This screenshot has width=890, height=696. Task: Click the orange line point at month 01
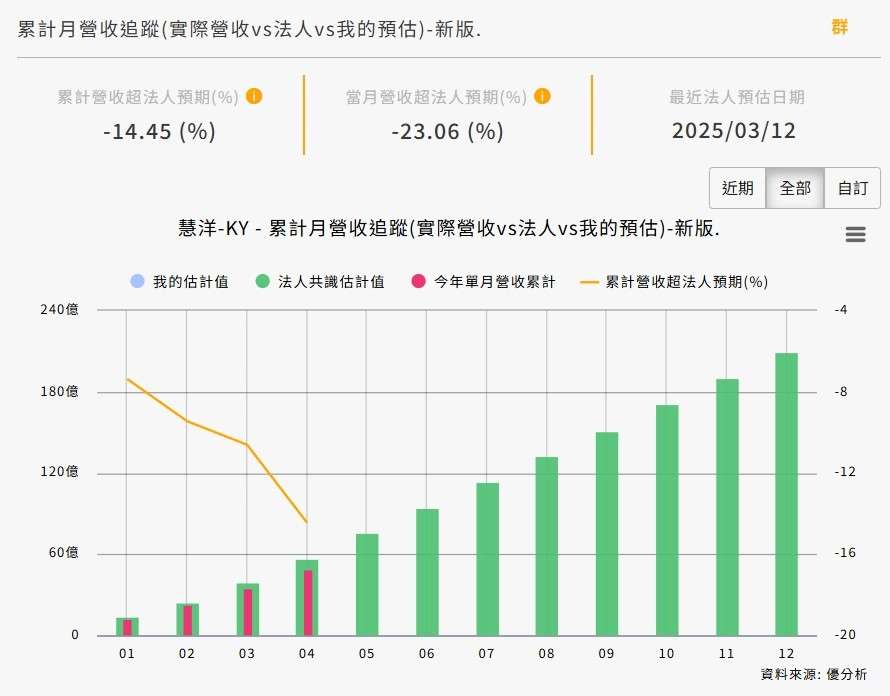tap(127, 379)
